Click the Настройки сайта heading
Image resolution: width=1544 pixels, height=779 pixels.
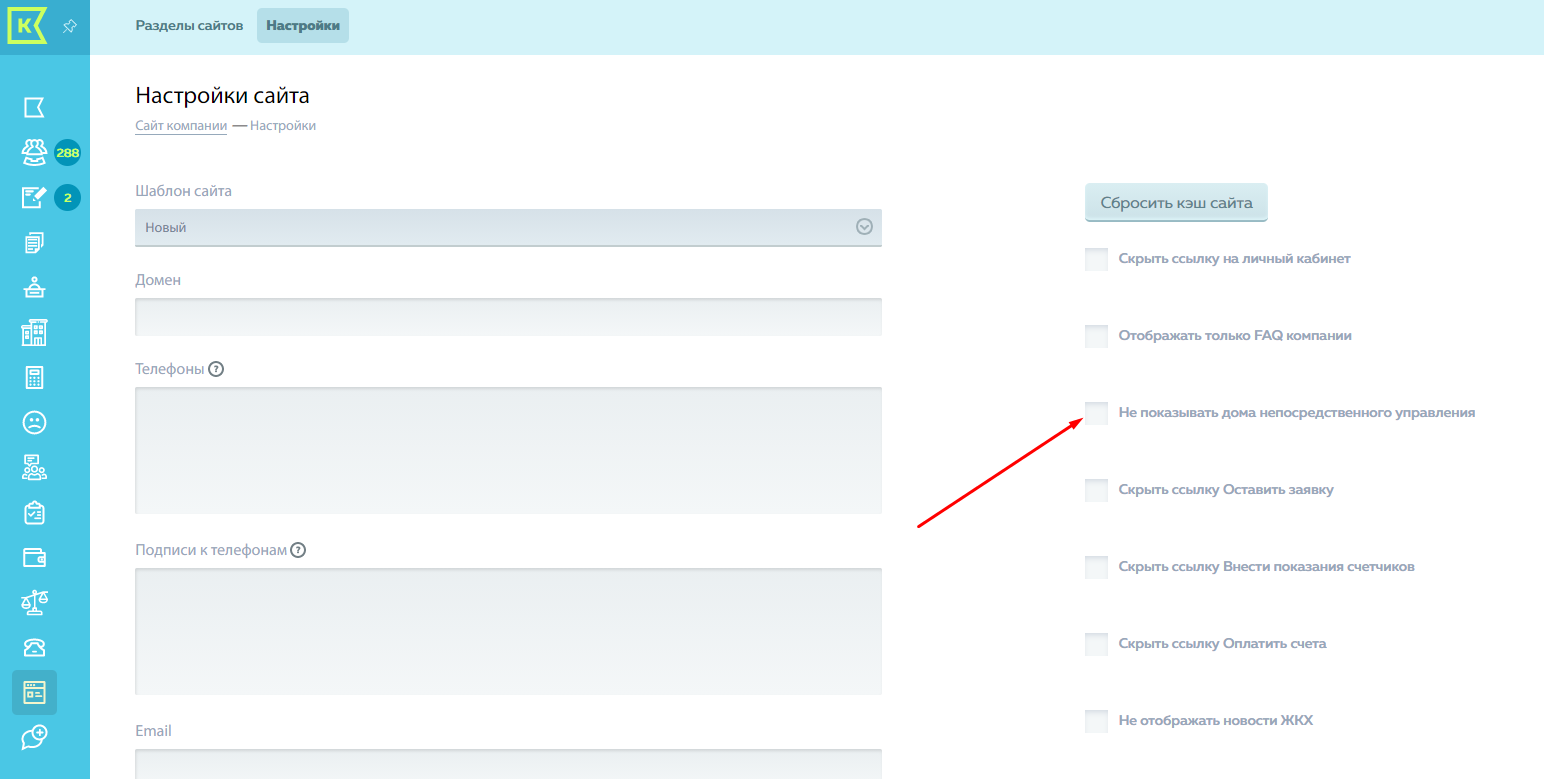[222, 96]
